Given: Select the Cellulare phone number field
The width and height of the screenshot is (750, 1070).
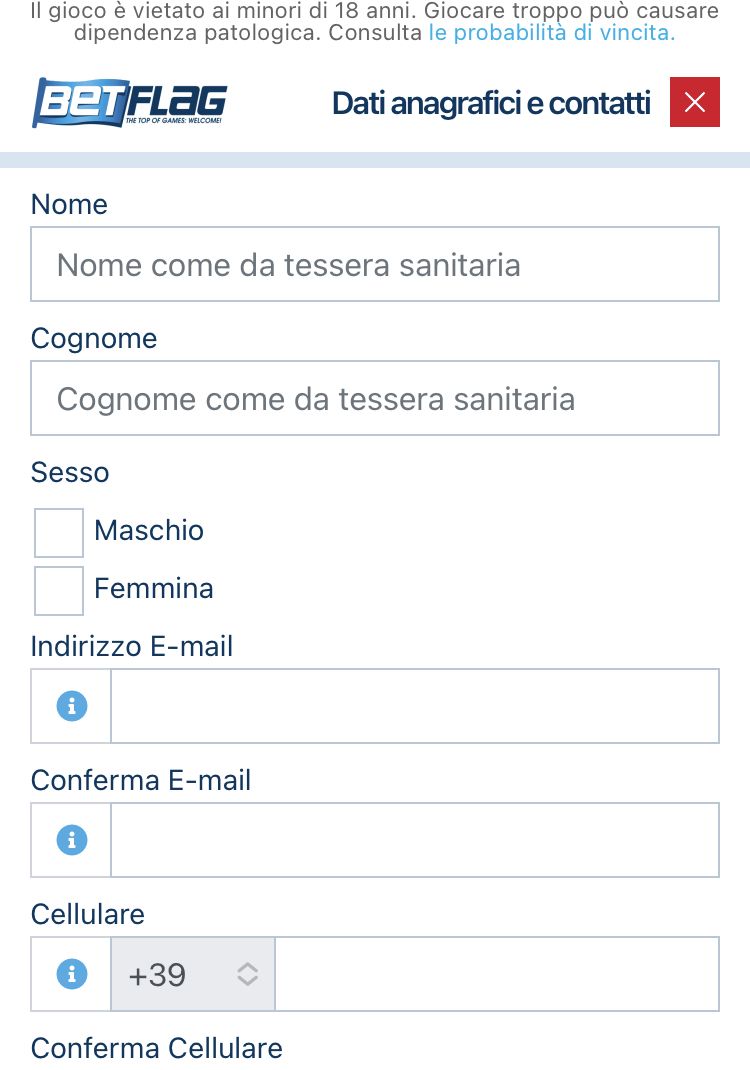Looking at the screenshot, I should click(497, 974).
